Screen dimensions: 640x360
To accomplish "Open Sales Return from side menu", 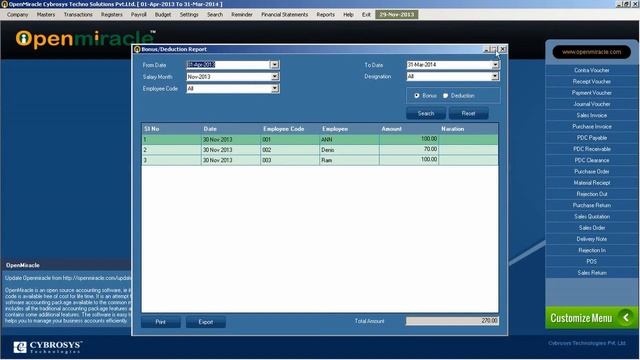I will (591, 272).
